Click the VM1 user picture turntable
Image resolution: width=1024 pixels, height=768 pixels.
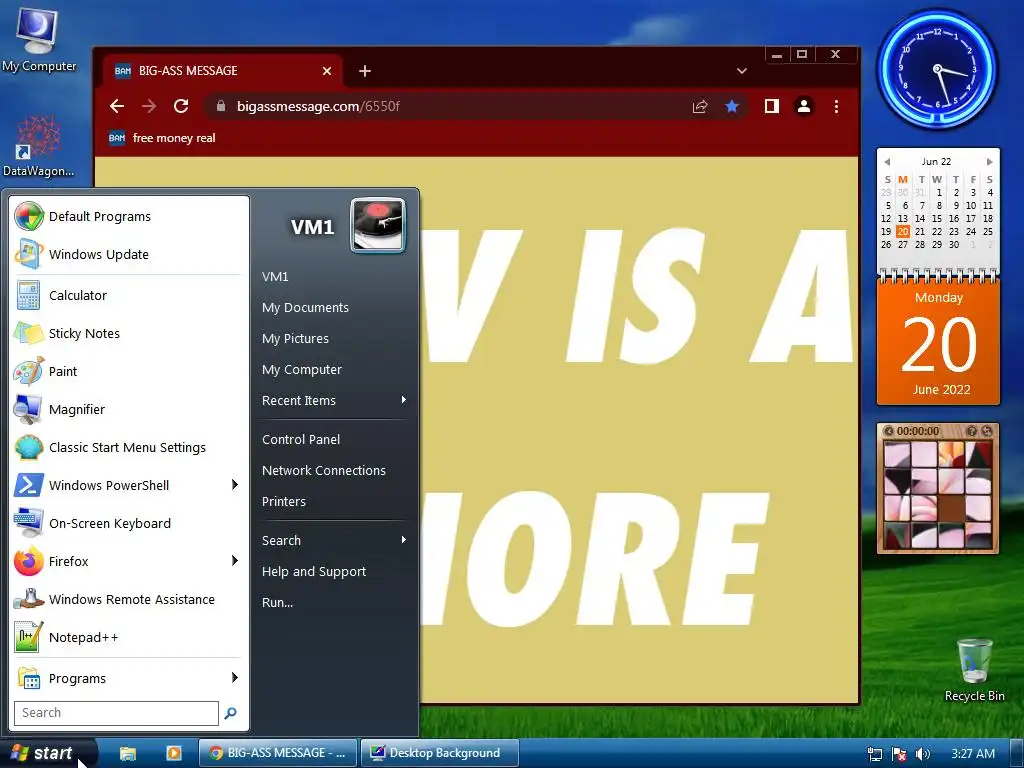(x=377, y=225)
